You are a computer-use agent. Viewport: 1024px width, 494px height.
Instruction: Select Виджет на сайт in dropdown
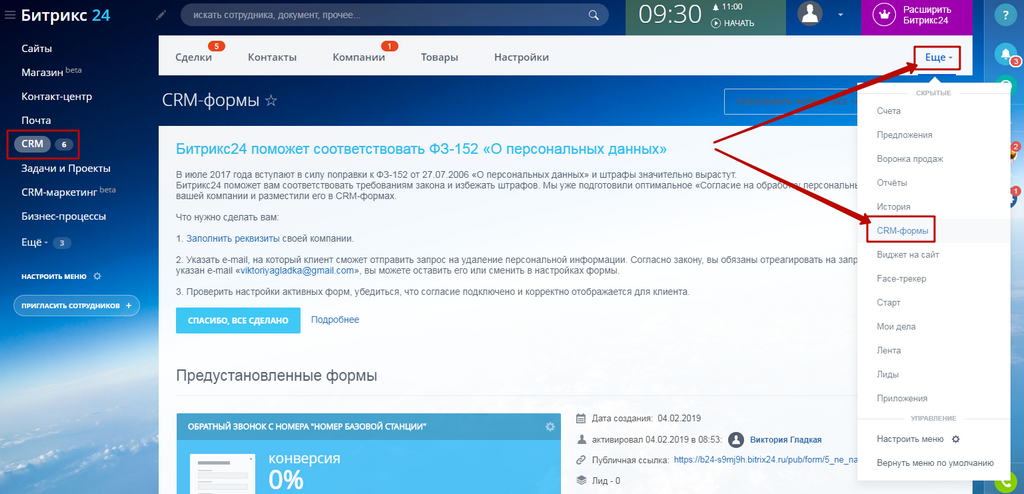click(908, 255)
